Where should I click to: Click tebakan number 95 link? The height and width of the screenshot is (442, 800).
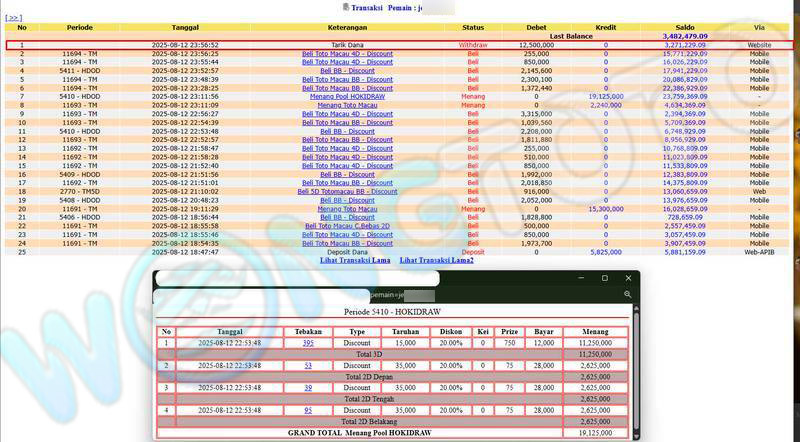pyautogui.click(x=308, y=409)
